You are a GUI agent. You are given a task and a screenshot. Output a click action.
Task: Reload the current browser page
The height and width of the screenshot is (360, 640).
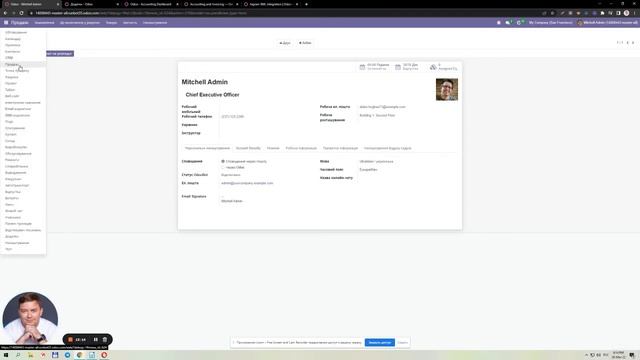(x=22, y=13)
